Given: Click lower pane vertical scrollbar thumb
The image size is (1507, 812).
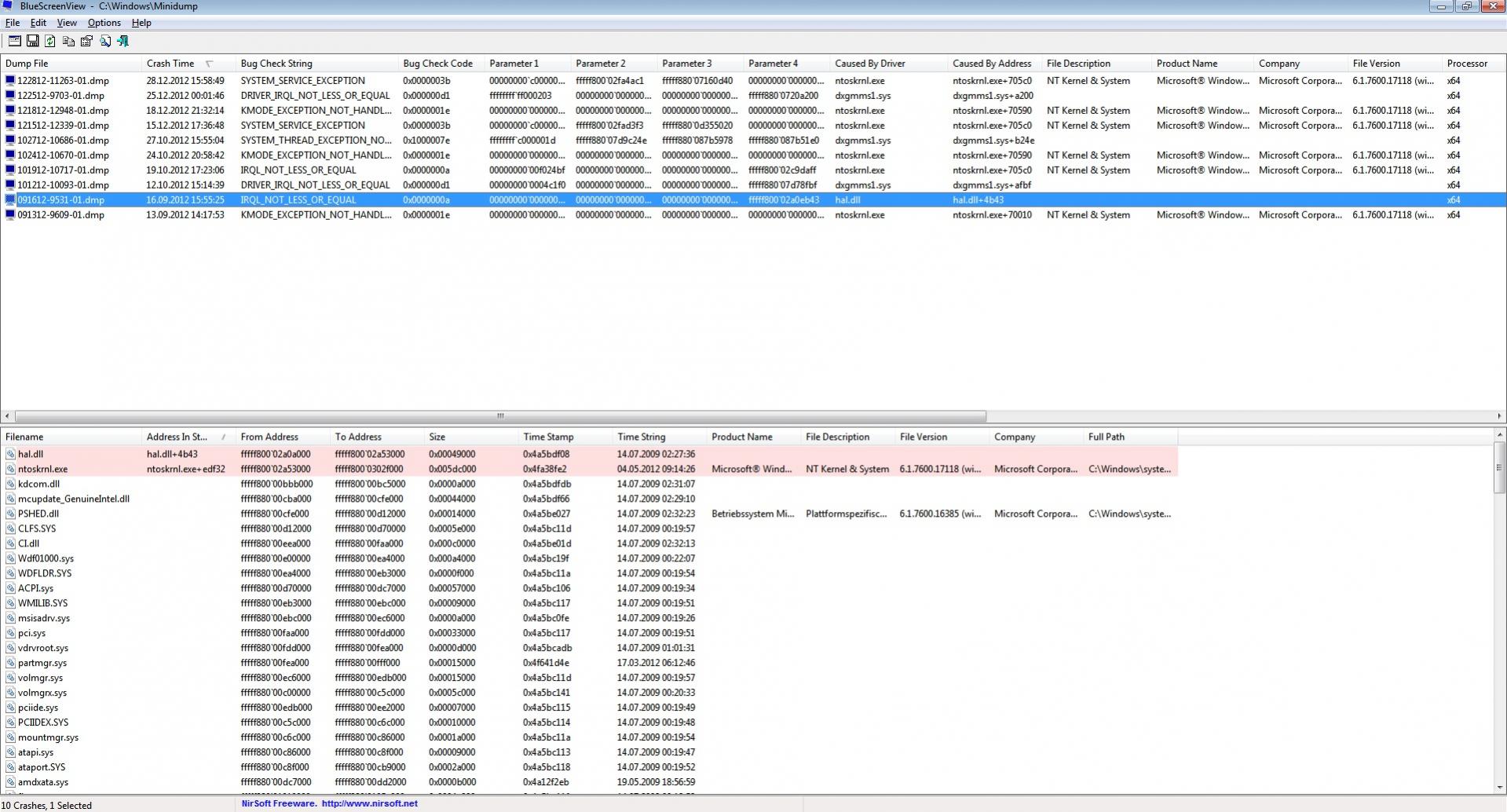Looking at the screenshot, I should [x=1500, y=467].
